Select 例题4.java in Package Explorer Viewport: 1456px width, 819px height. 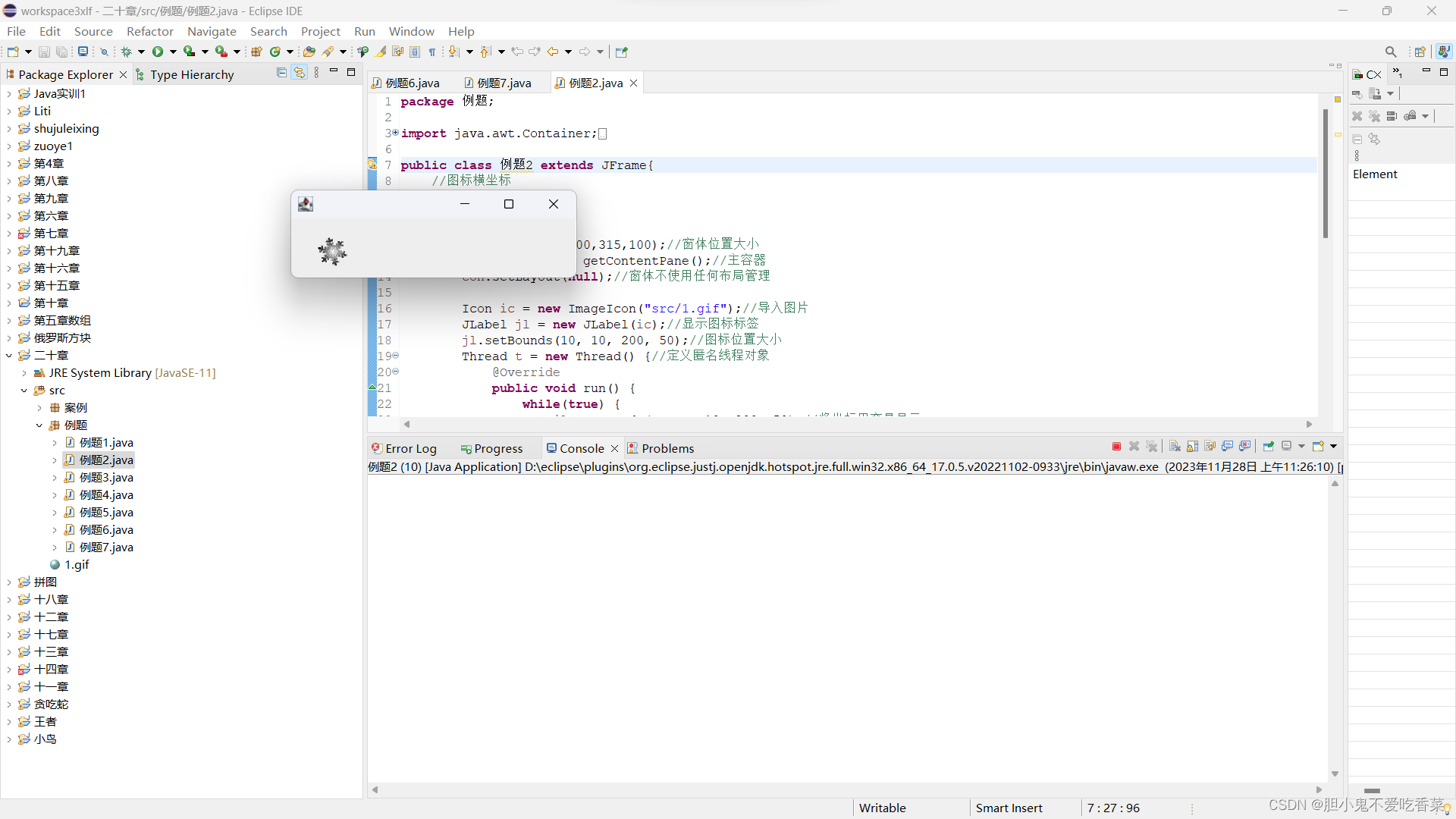pyautogui.click(x=106, y=495)
